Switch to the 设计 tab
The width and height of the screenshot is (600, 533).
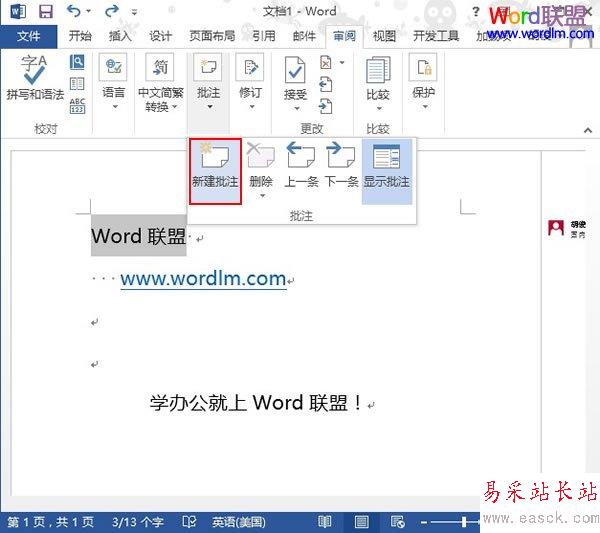coord(160,36)
